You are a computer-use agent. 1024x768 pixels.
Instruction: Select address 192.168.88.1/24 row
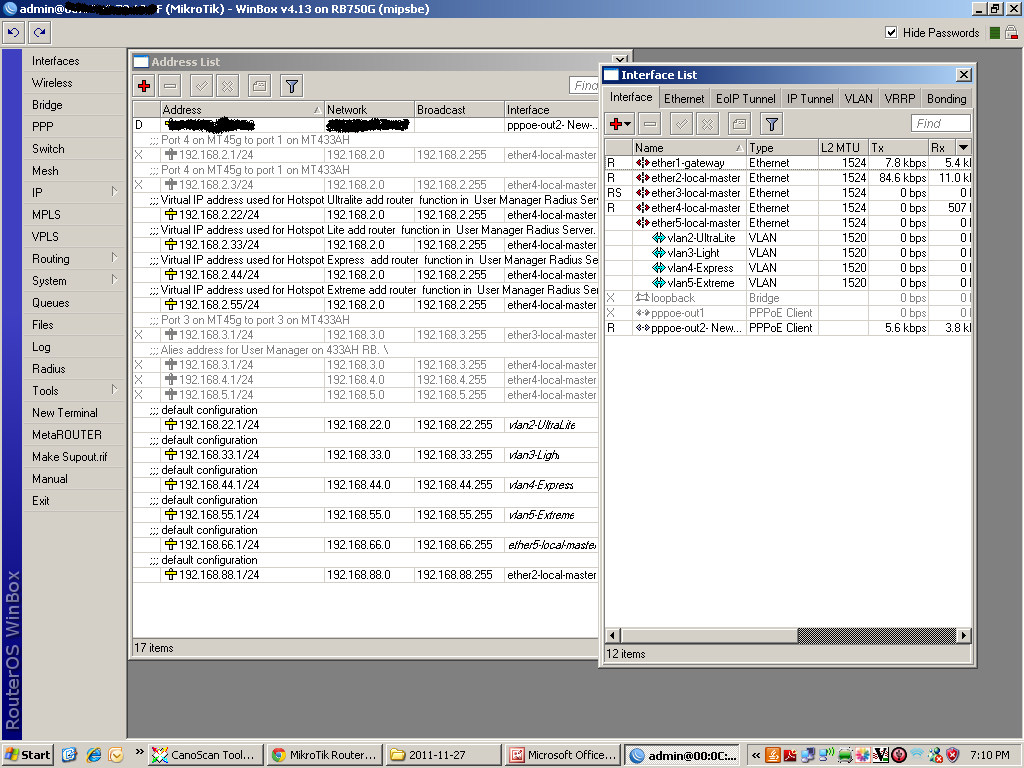pyautogui.click(x=366, y=575)
